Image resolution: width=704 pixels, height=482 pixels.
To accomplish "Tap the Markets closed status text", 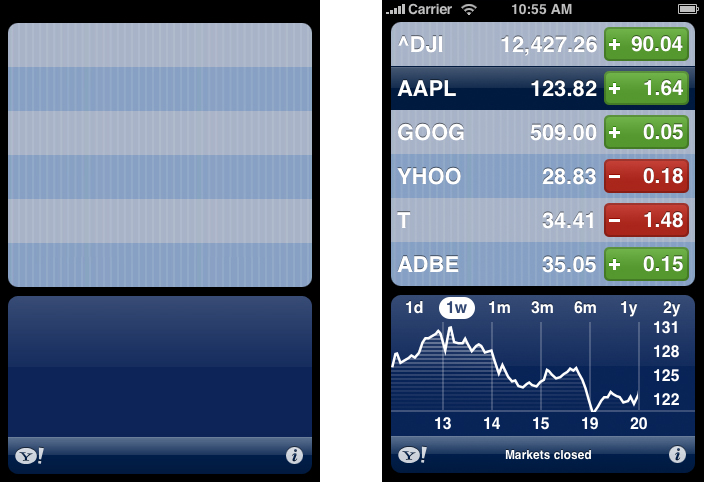I will click(548, 455).
